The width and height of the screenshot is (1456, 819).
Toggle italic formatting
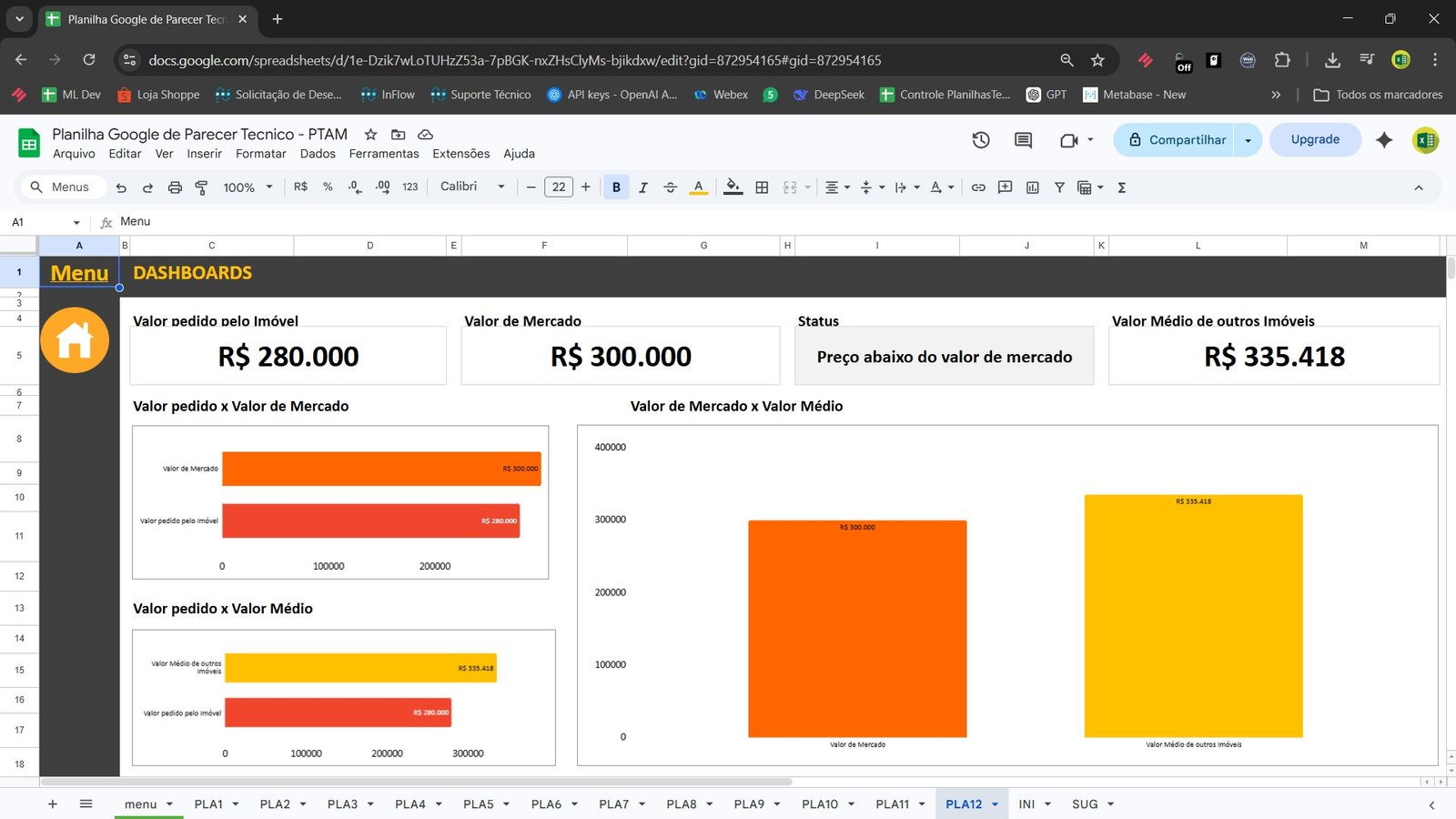[643, 187]
